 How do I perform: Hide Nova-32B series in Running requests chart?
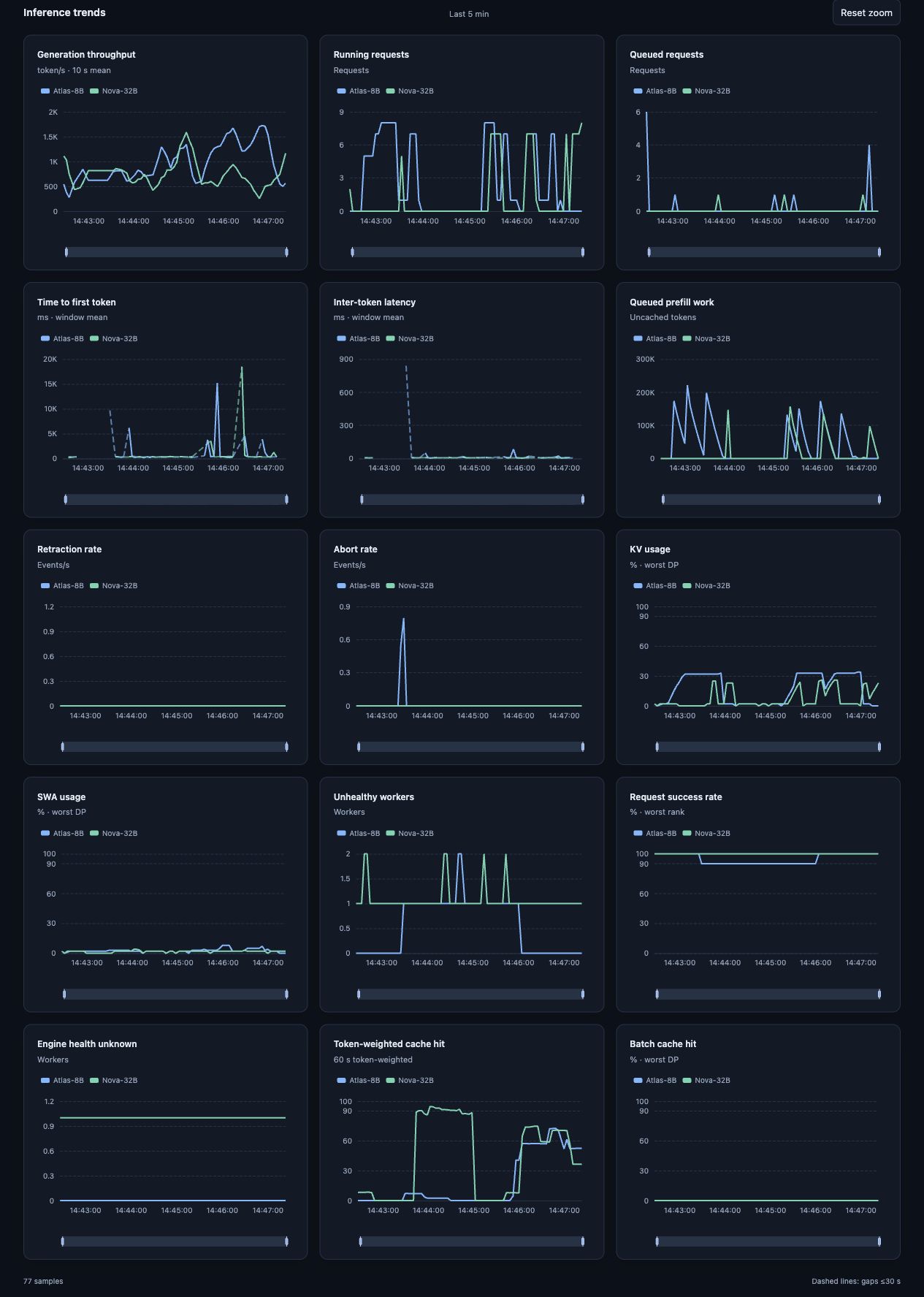coord(410,91)
